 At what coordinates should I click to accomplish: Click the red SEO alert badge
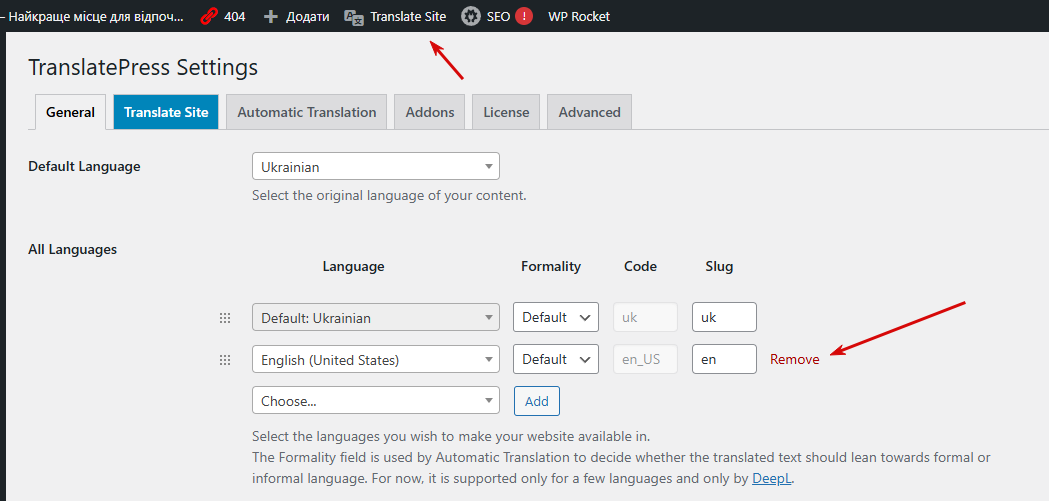(525, 16)
